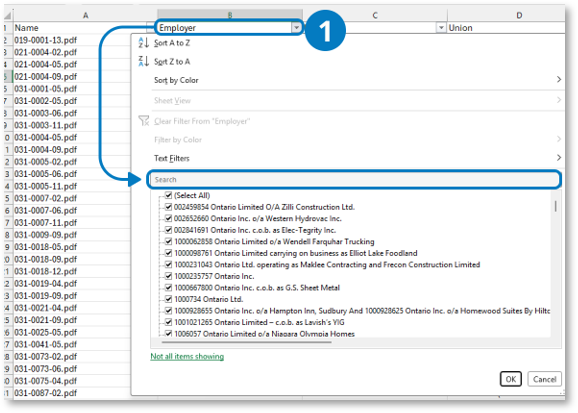The image size is (578, 413).
Task: Uncheck 002652660 Ontario Inc. Western Hydrovac
Action: point(168,218)
